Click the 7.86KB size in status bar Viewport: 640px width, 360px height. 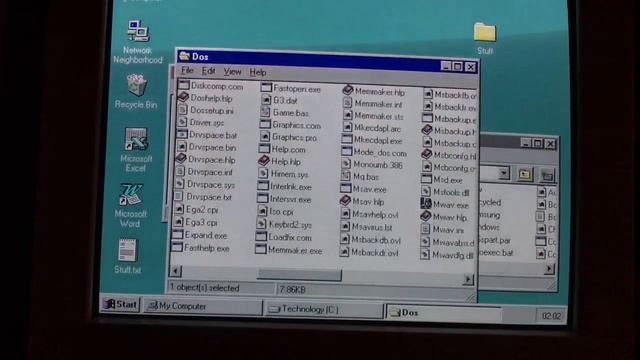click(292, 289)
